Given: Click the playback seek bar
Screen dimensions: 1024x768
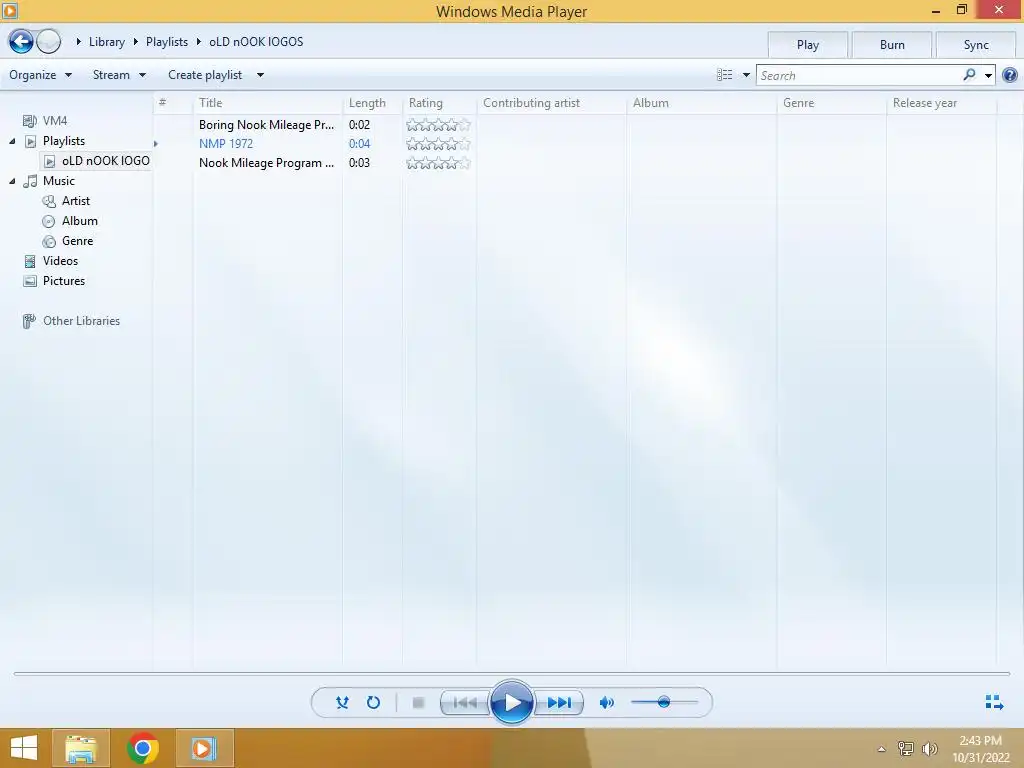Looking at the screenshot, I should pos(511,673).
